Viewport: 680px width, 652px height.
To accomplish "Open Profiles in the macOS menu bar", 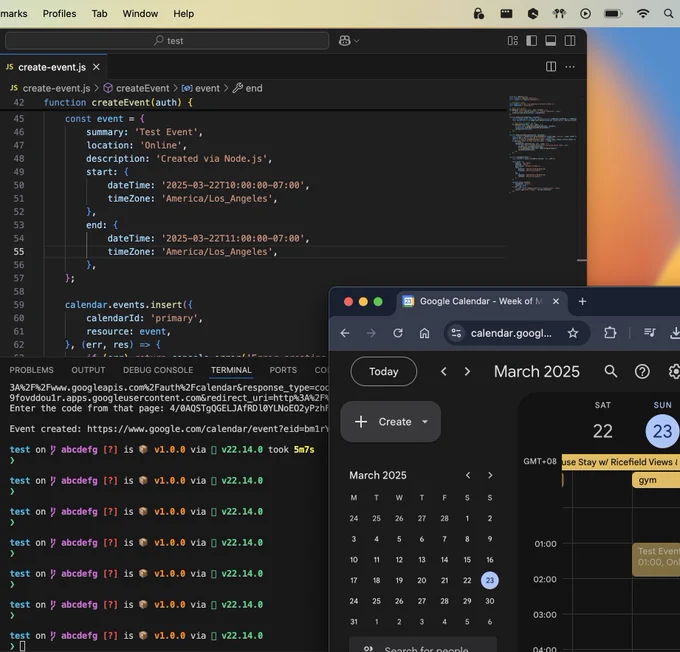I will [59, 14].
